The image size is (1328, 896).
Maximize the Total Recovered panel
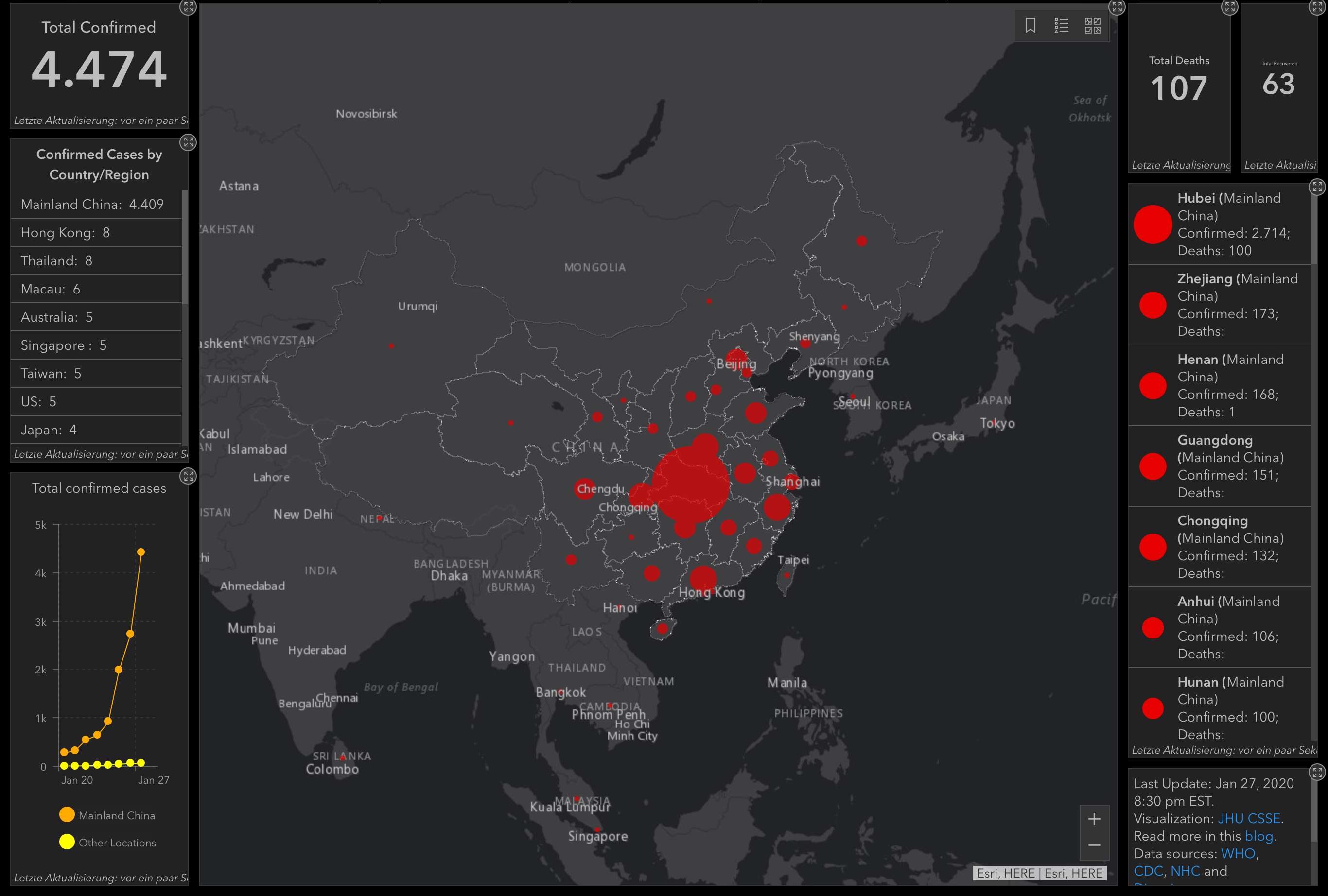(1317, 7)
